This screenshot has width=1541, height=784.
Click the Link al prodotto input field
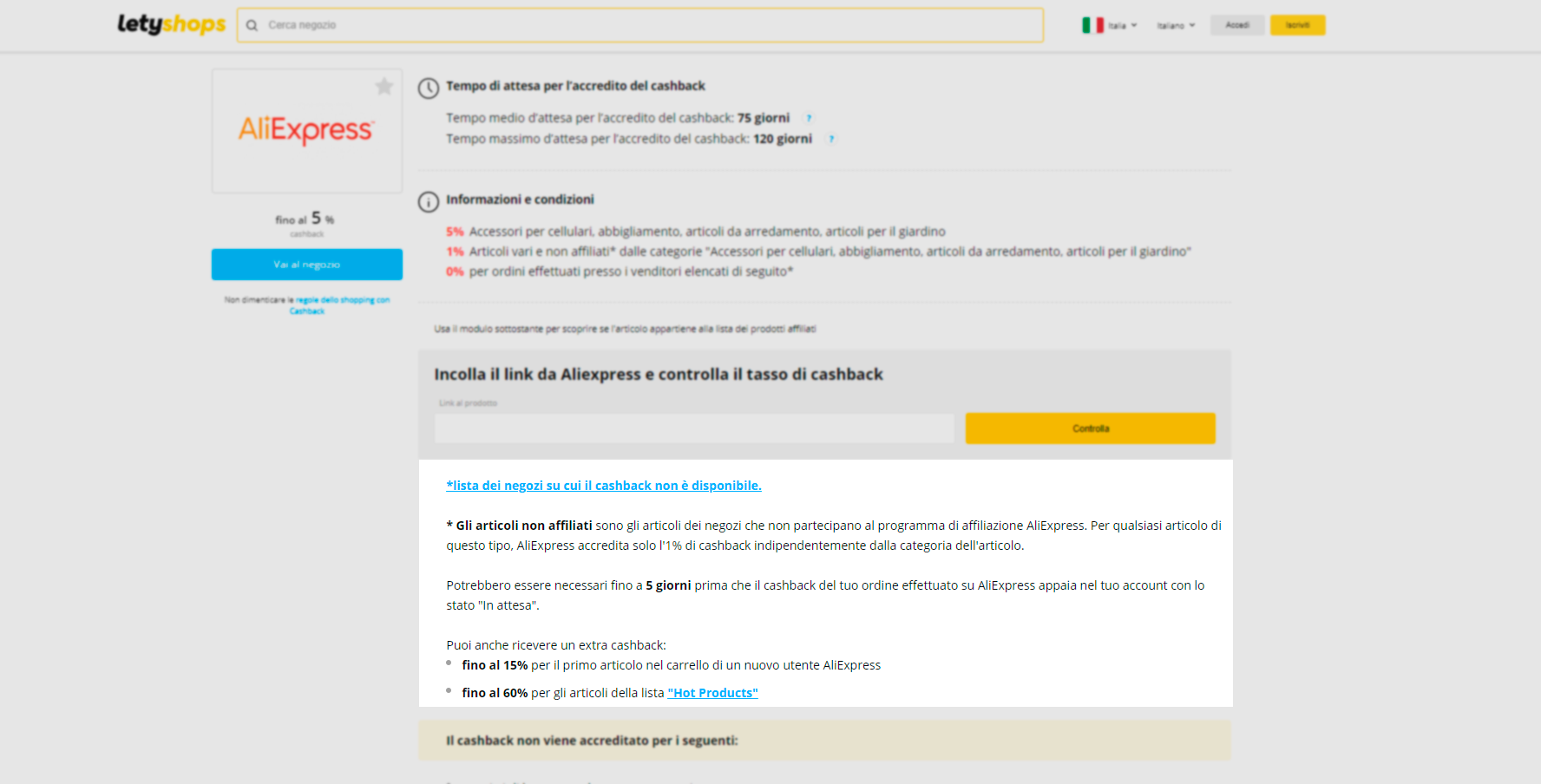coord(694,428)
